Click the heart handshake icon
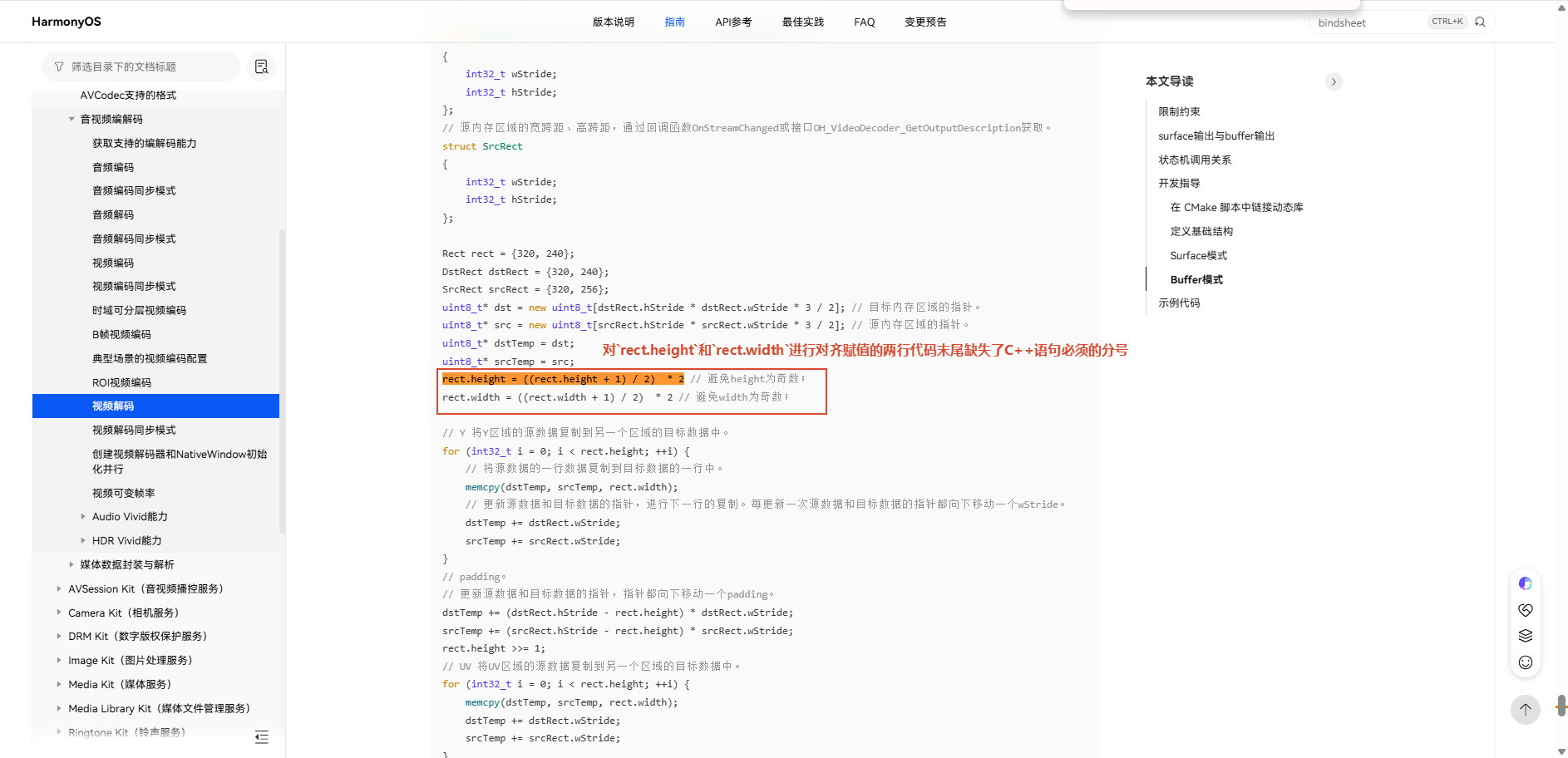This screenshot has height=758, width=1568. pos(1525,610)
